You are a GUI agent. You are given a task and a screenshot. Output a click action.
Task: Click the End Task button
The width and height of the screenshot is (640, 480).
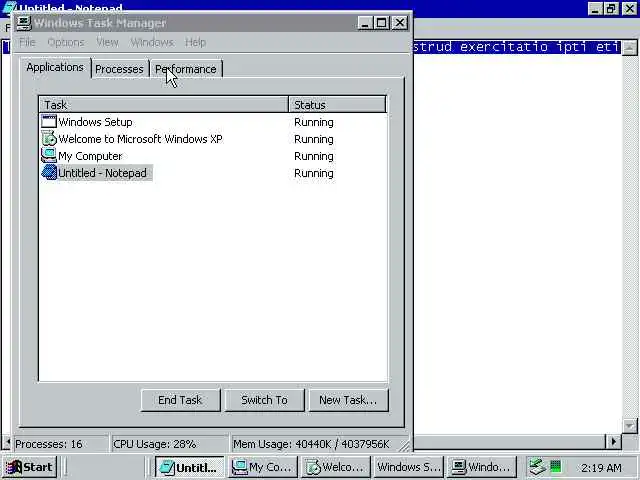(180, 400)
